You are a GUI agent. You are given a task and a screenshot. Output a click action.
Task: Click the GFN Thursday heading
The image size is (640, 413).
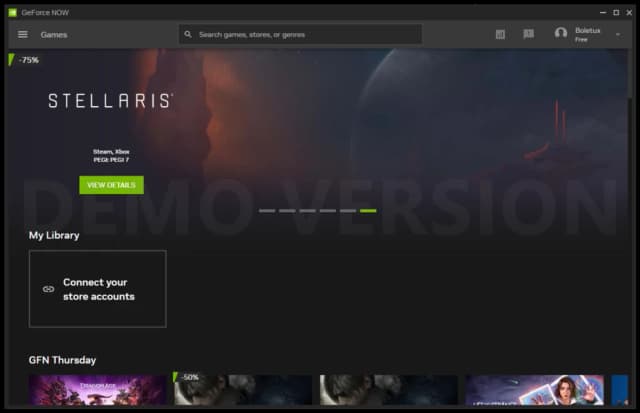click(x=62, y=360)
